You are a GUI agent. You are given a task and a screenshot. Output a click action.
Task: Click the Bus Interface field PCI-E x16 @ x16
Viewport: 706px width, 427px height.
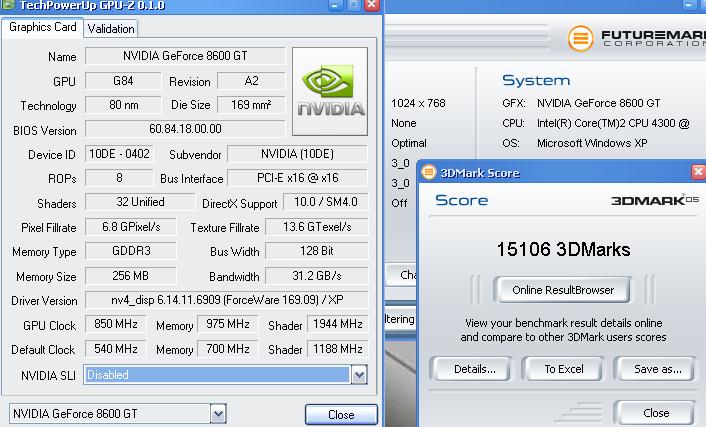[297, 178]
